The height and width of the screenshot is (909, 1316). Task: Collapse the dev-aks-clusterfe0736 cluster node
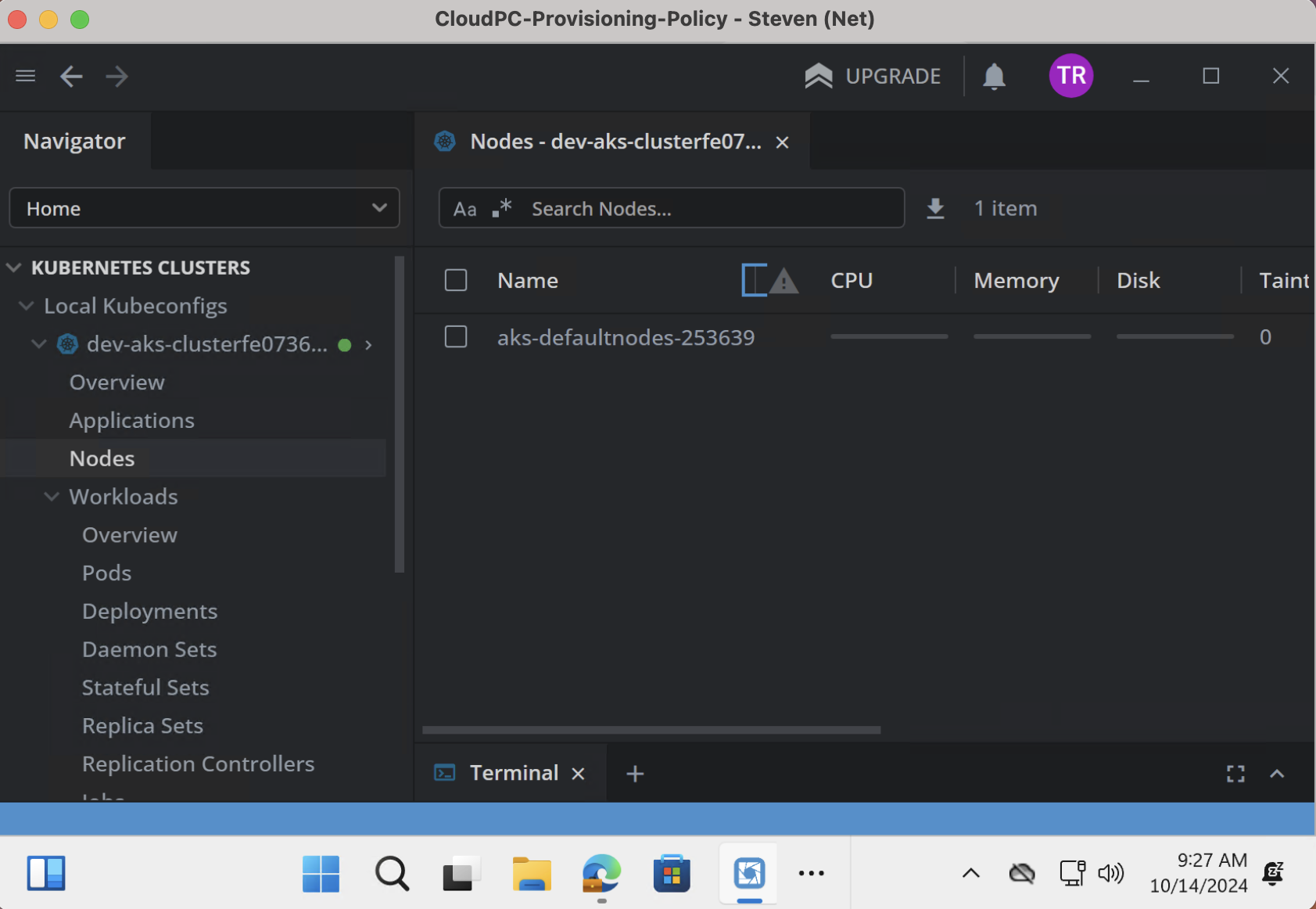(38, 343)
